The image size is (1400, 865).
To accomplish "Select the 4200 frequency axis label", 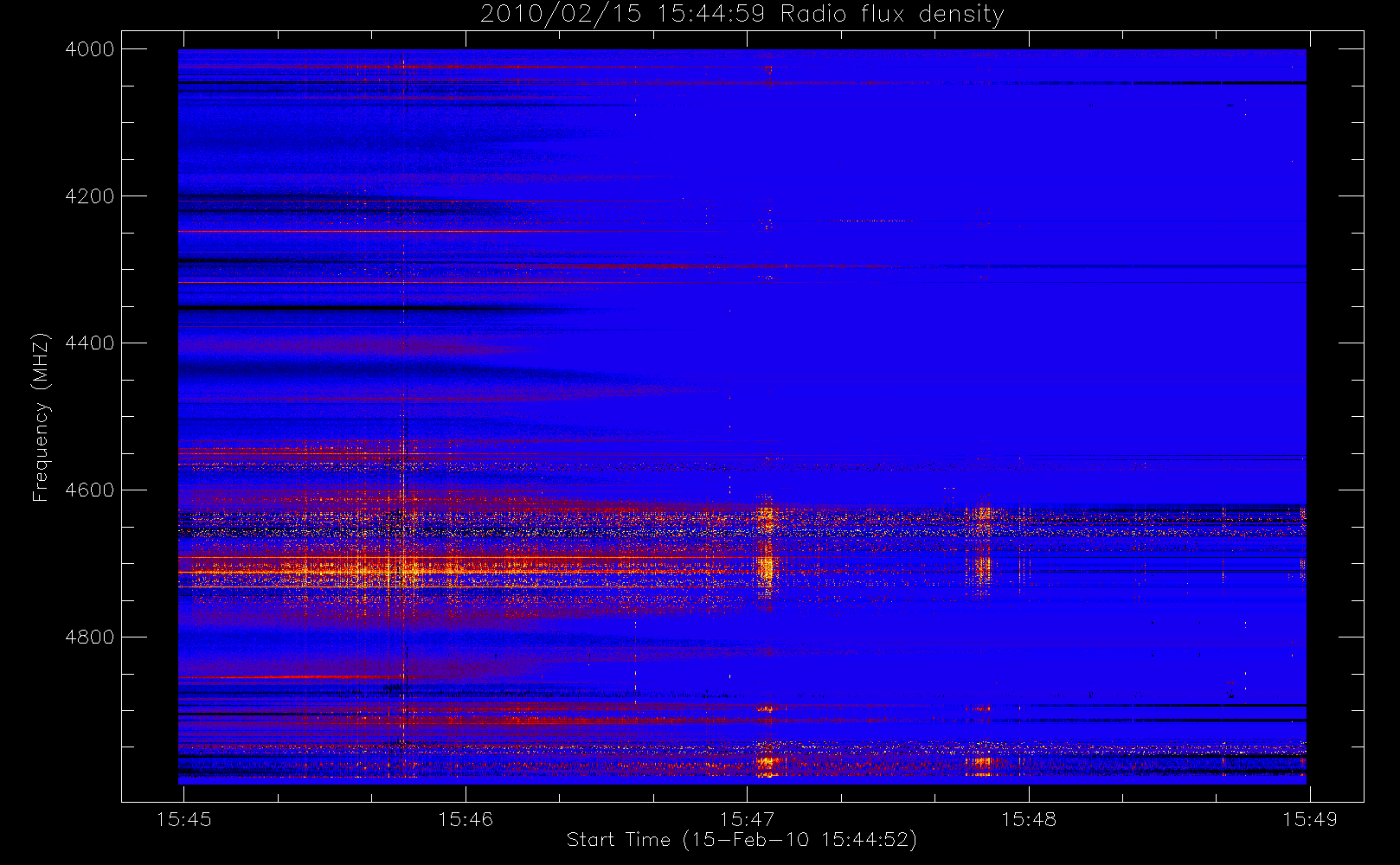I will [x=90, y=196].
